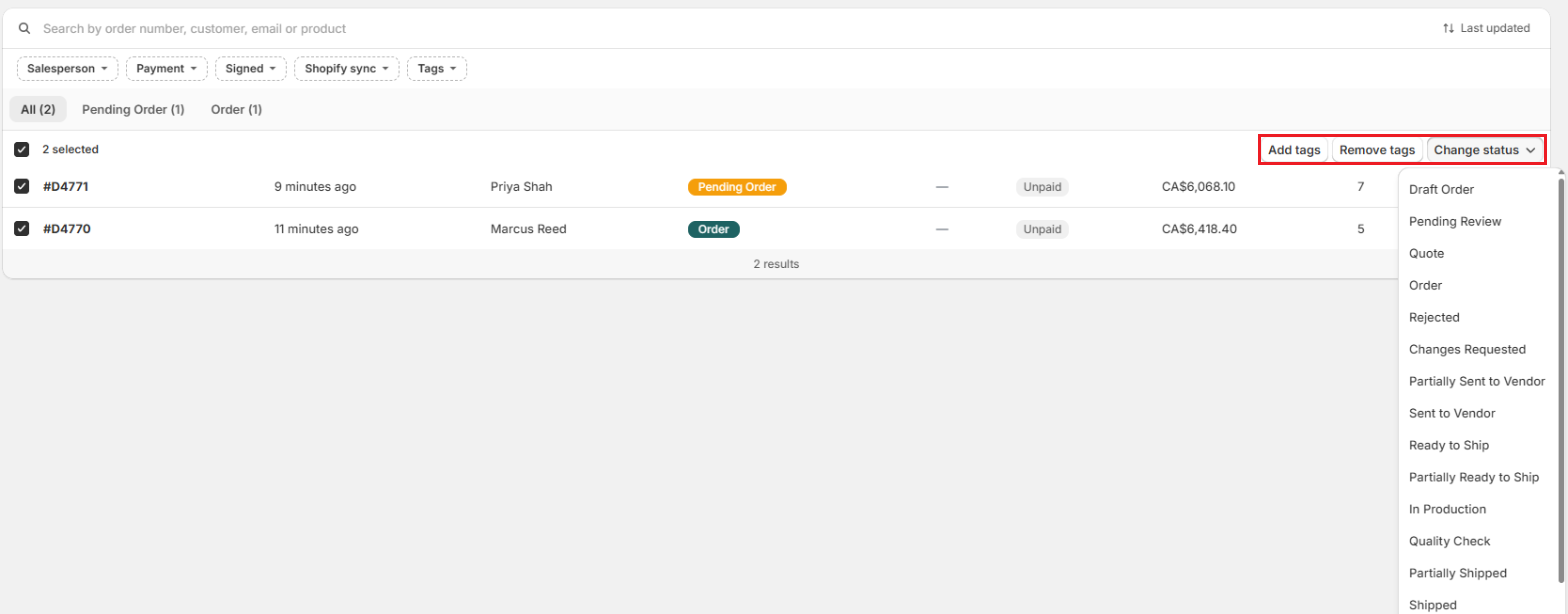
Task: Click customer name Marcus Reed
Action: point(528,229)
